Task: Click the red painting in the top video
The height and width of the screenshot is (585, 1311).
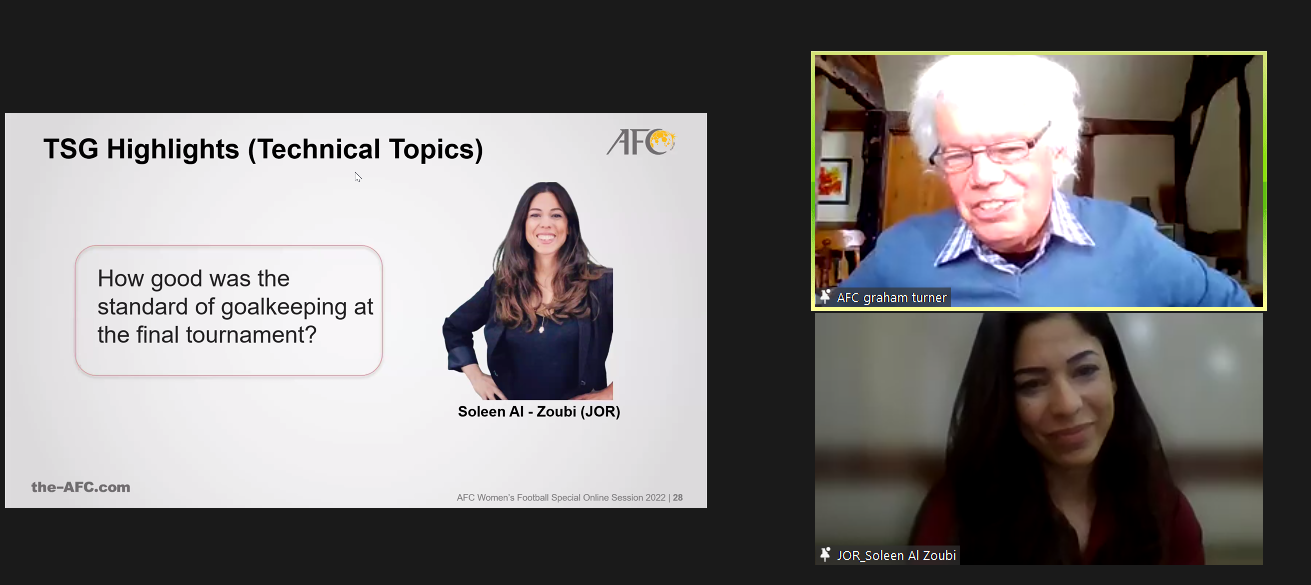Action: click(x=832, y=182)
